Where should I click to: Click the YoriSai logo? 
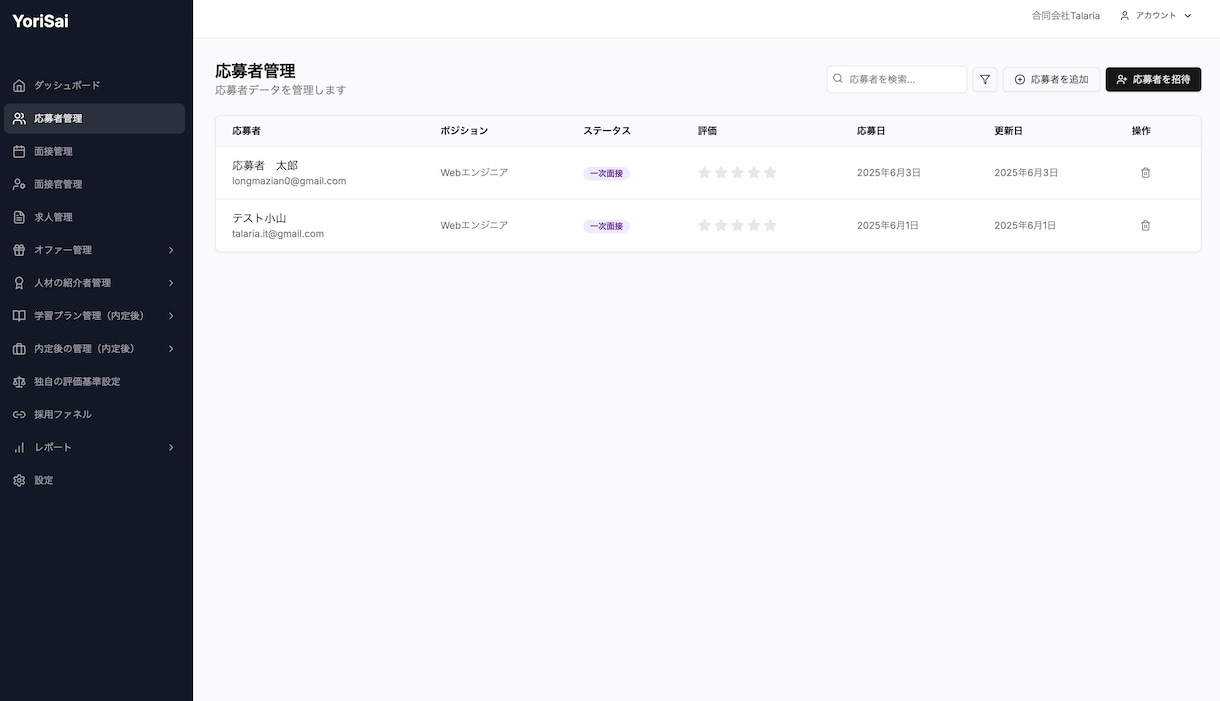(x=40, y=21)
